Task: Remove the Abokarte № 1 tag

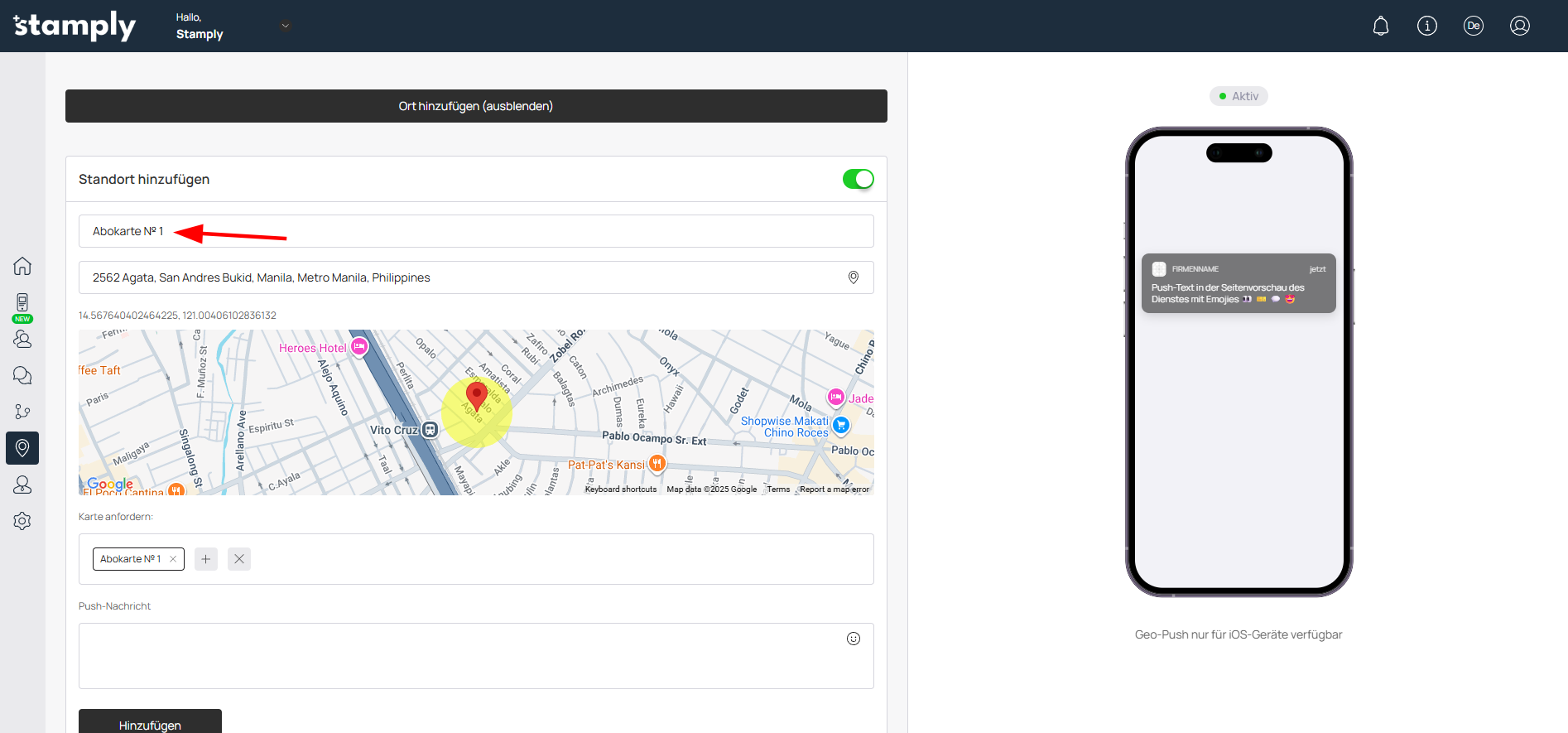Action: click(173, 559)
